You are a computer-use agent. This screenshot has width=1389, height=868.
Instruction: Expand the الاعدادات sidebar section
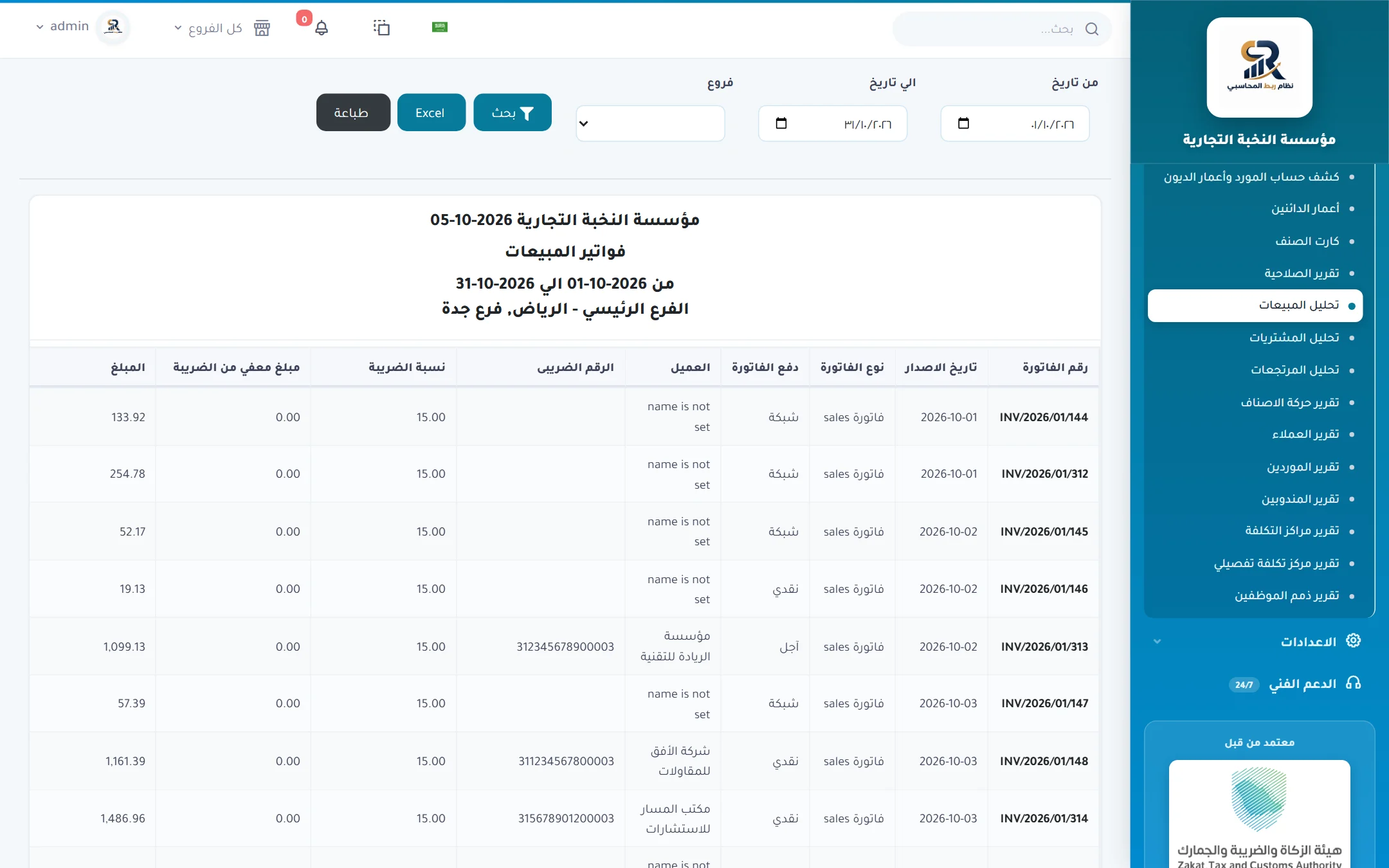tap(1259, 642)
